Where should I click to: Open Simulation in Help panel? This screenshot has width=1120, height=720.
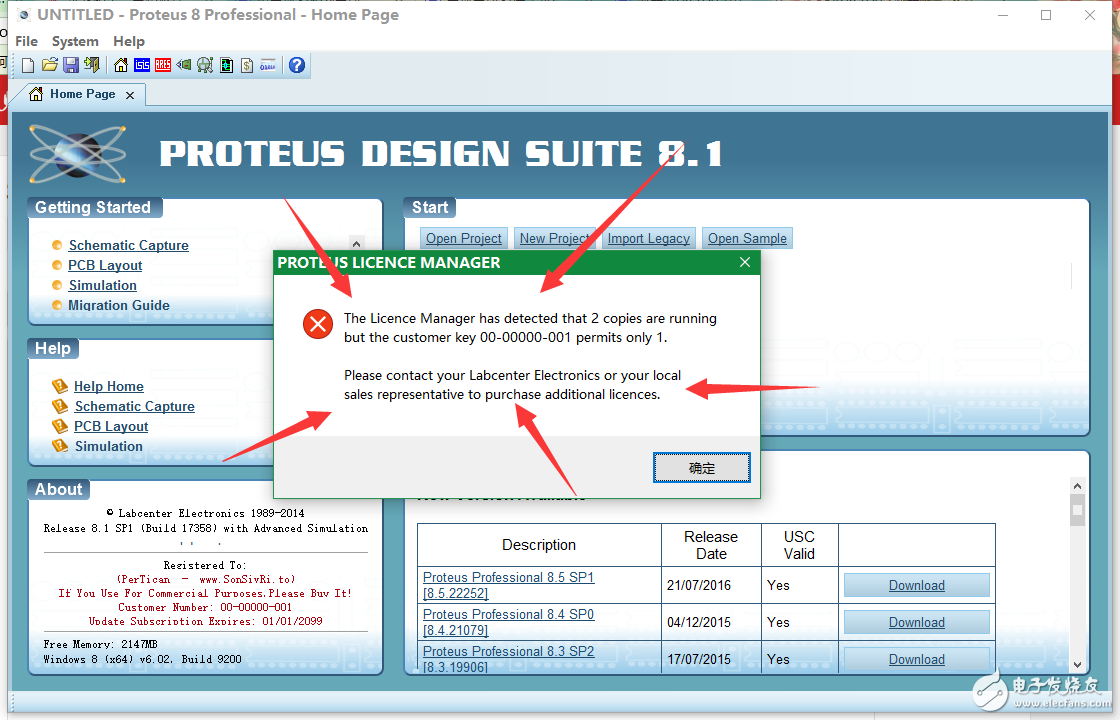[x=109, y=446]
